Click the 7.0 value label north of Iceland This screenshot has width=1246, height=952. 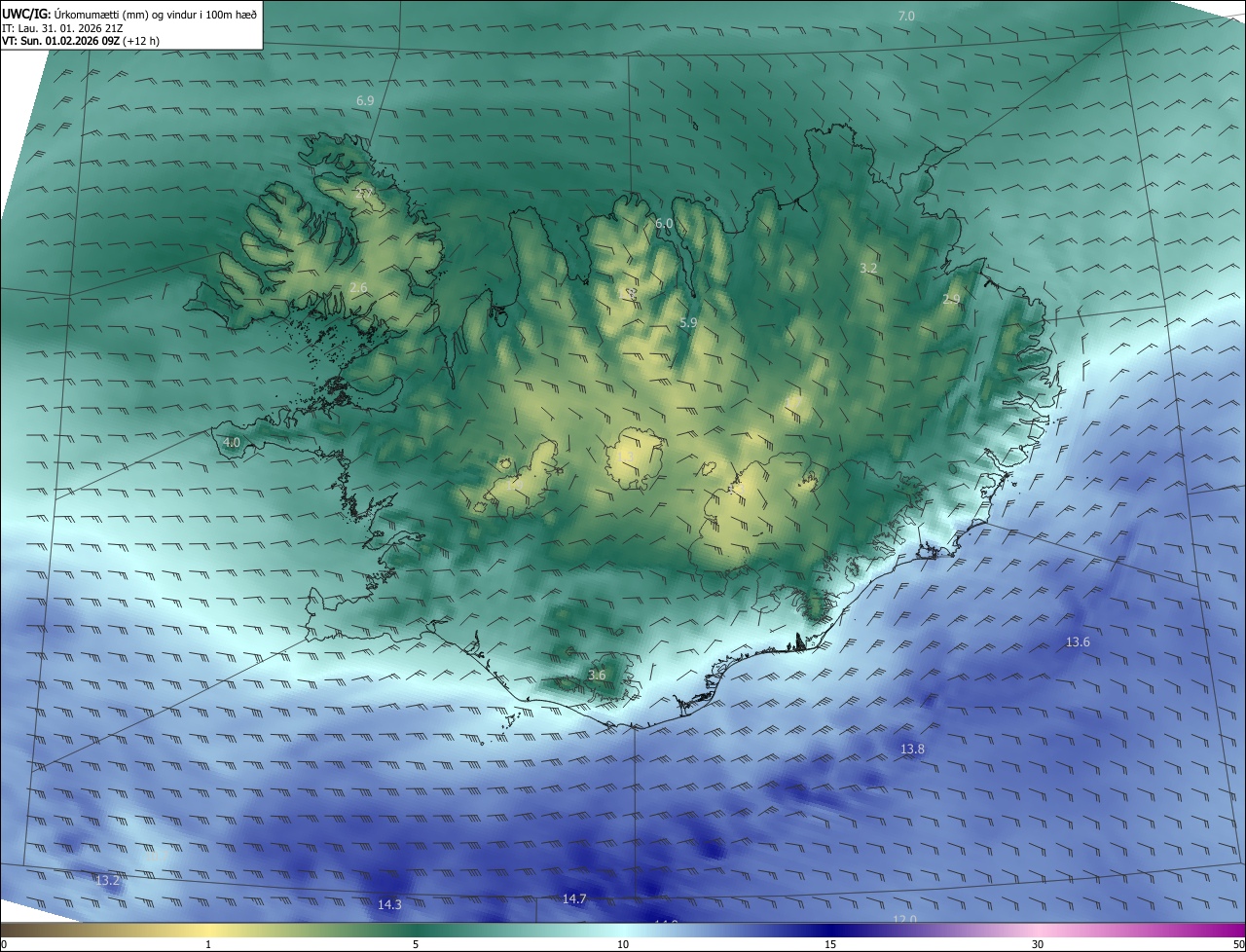click(906, 17)
